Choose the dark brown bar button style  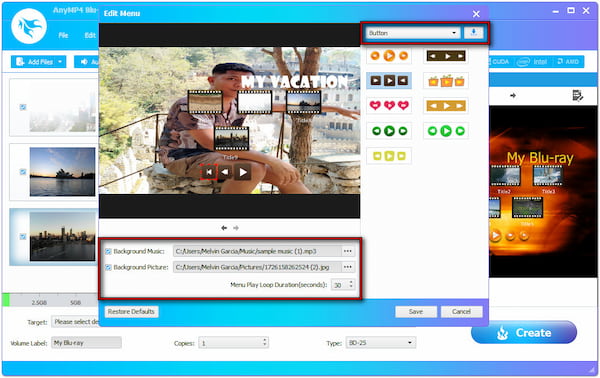[x=446, y=56]
